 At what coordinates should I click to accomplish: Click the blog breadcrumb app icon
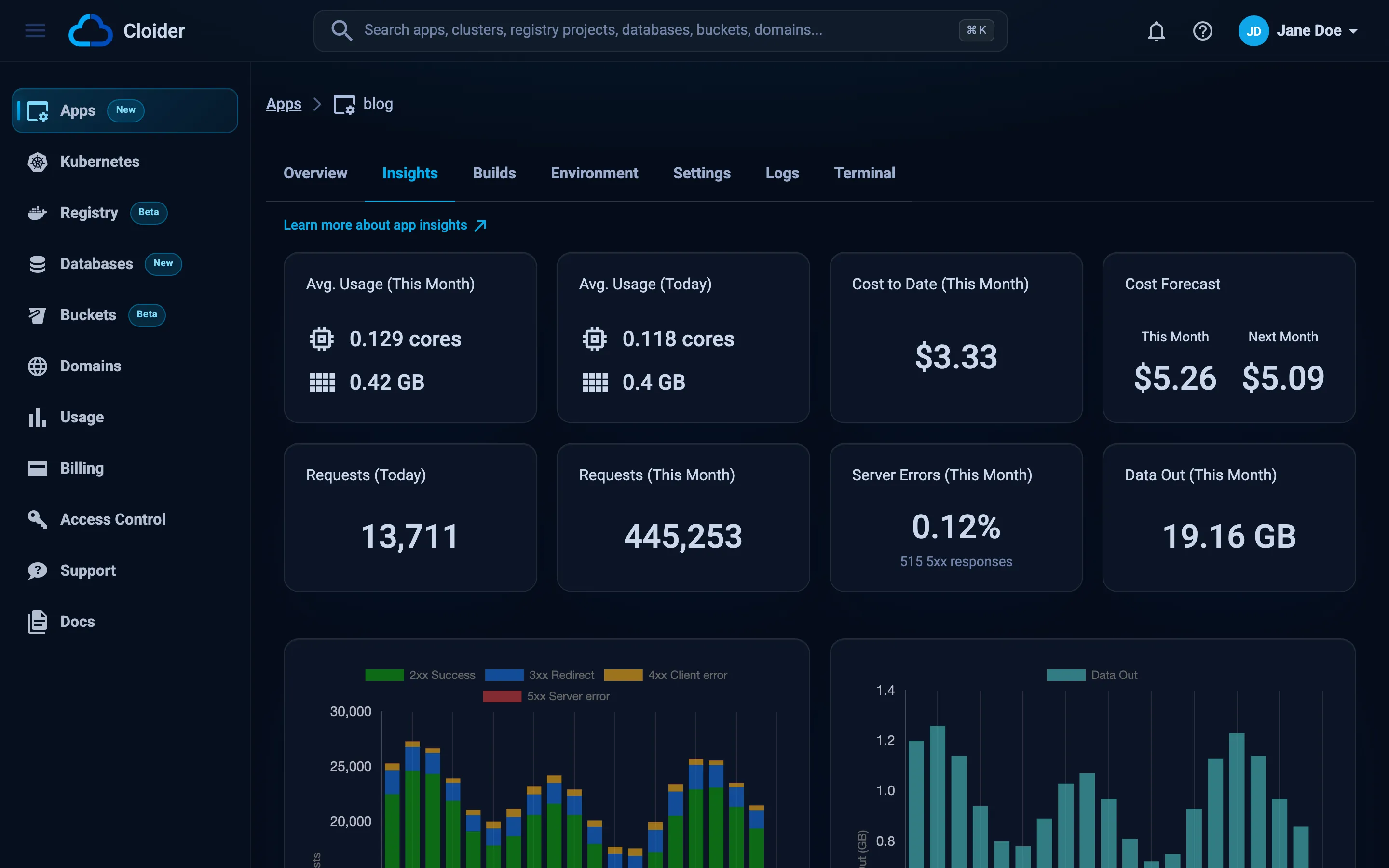344,105
